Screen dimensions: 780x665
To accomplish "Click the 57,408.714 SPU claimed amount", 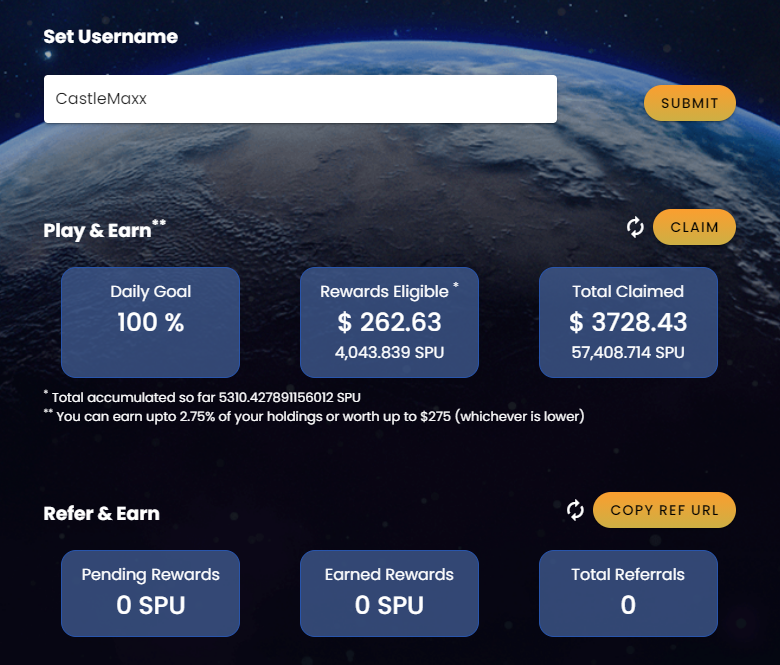I will pyautogui.click(x=628, y=352).
